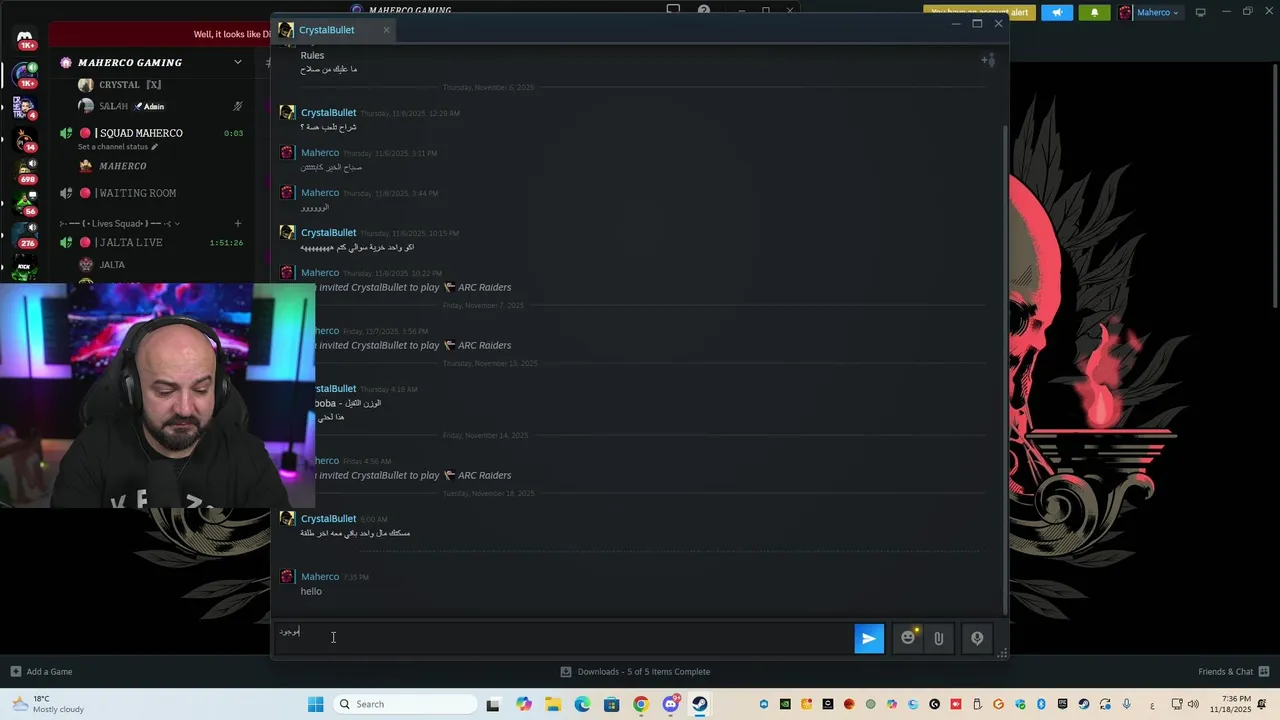Click the 'Rules' text in the chat
This screenshot has height=720, width=1280.
pos(312,55)
